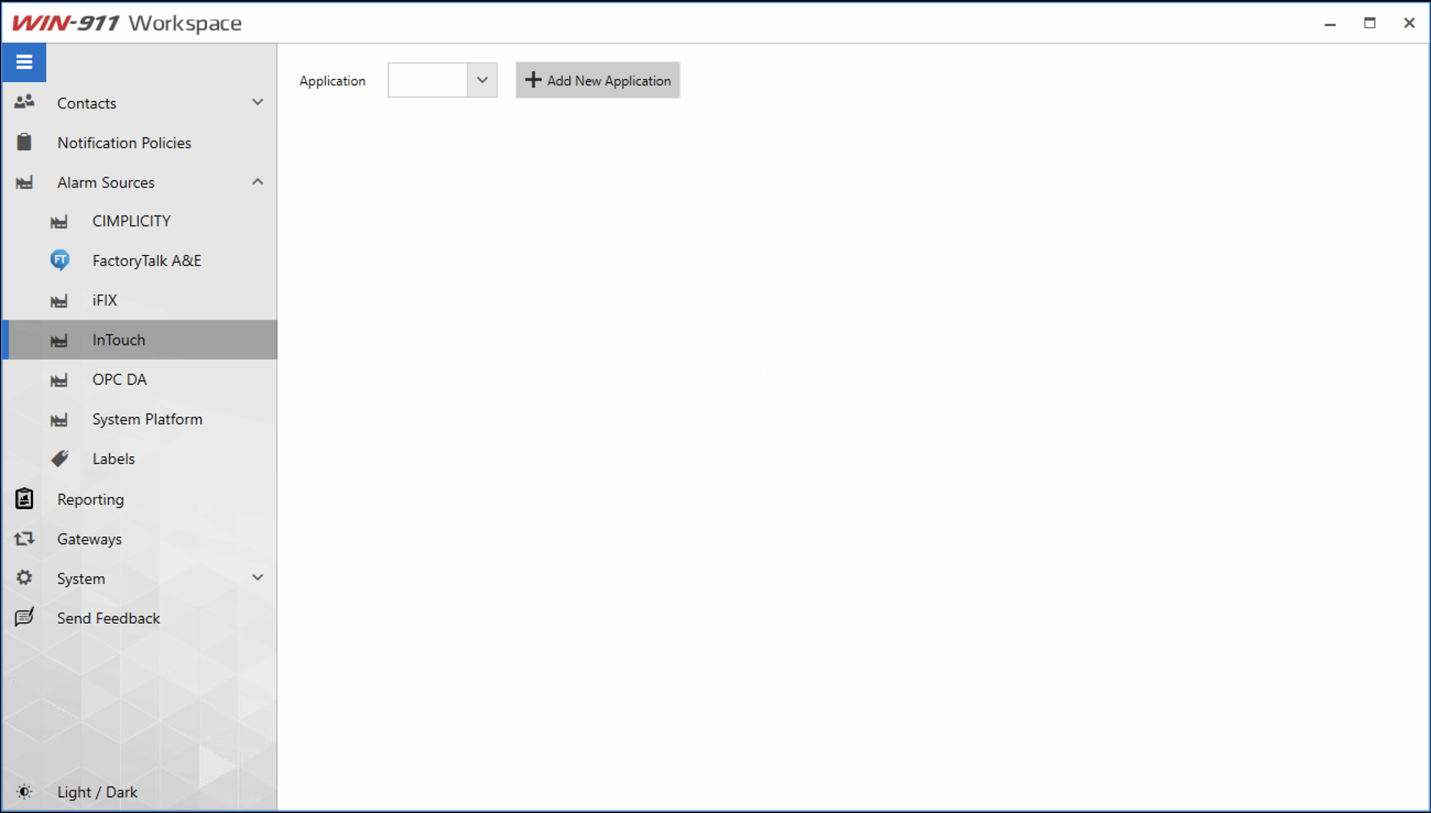This screenshot has height=813, width=1431.
Task: Select System Platform alarm source
Action: tap(140, 419)
